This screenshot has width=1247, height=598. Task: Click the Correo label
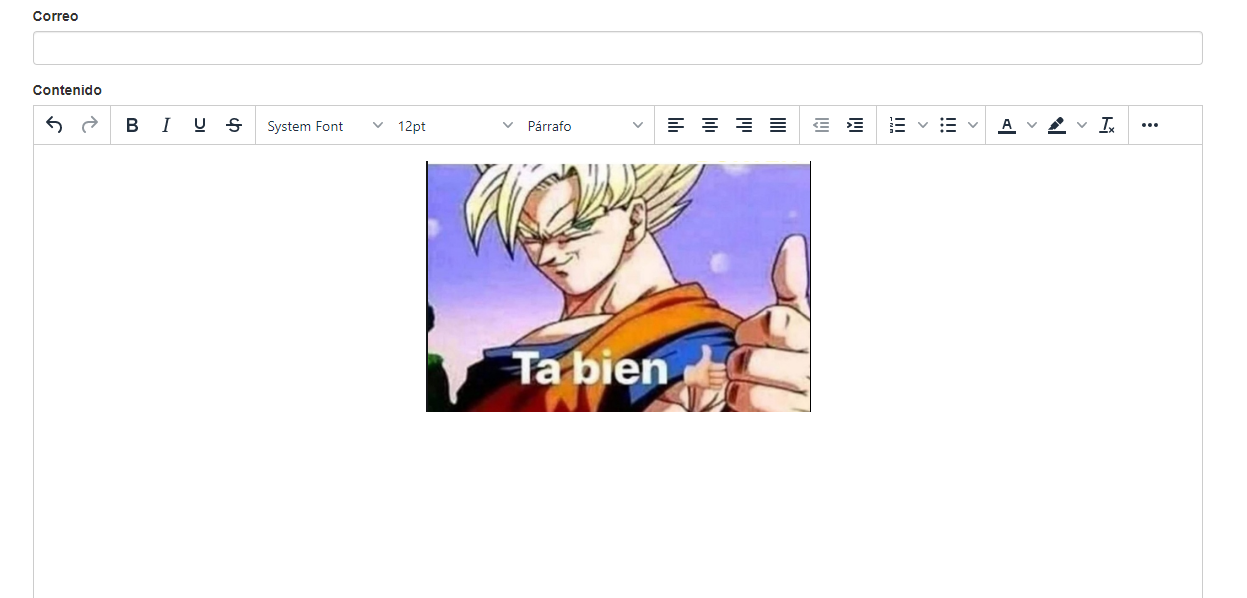(56, 16)
